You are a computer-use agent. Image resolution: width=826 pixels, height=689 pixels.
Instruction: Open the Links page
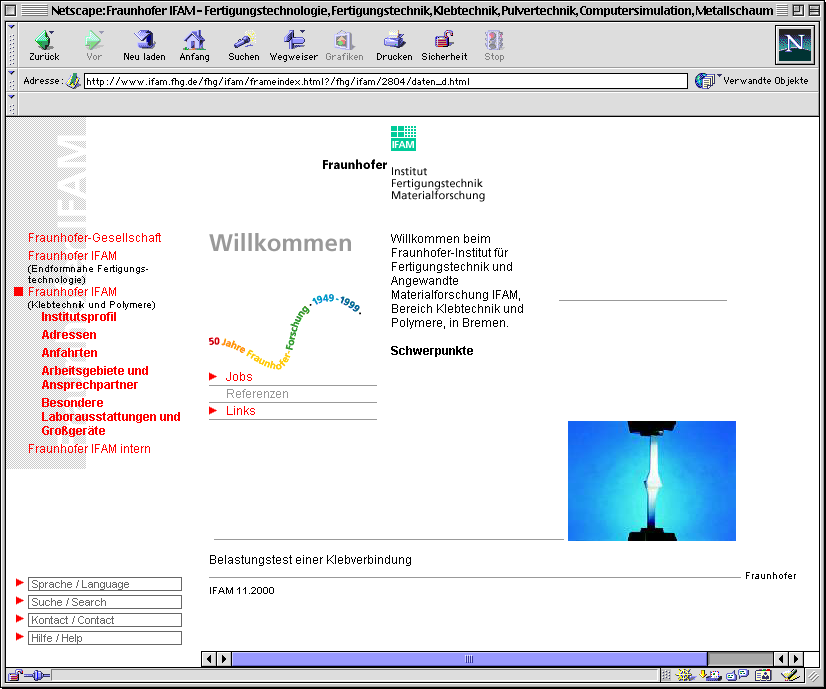tap(241, 410)
